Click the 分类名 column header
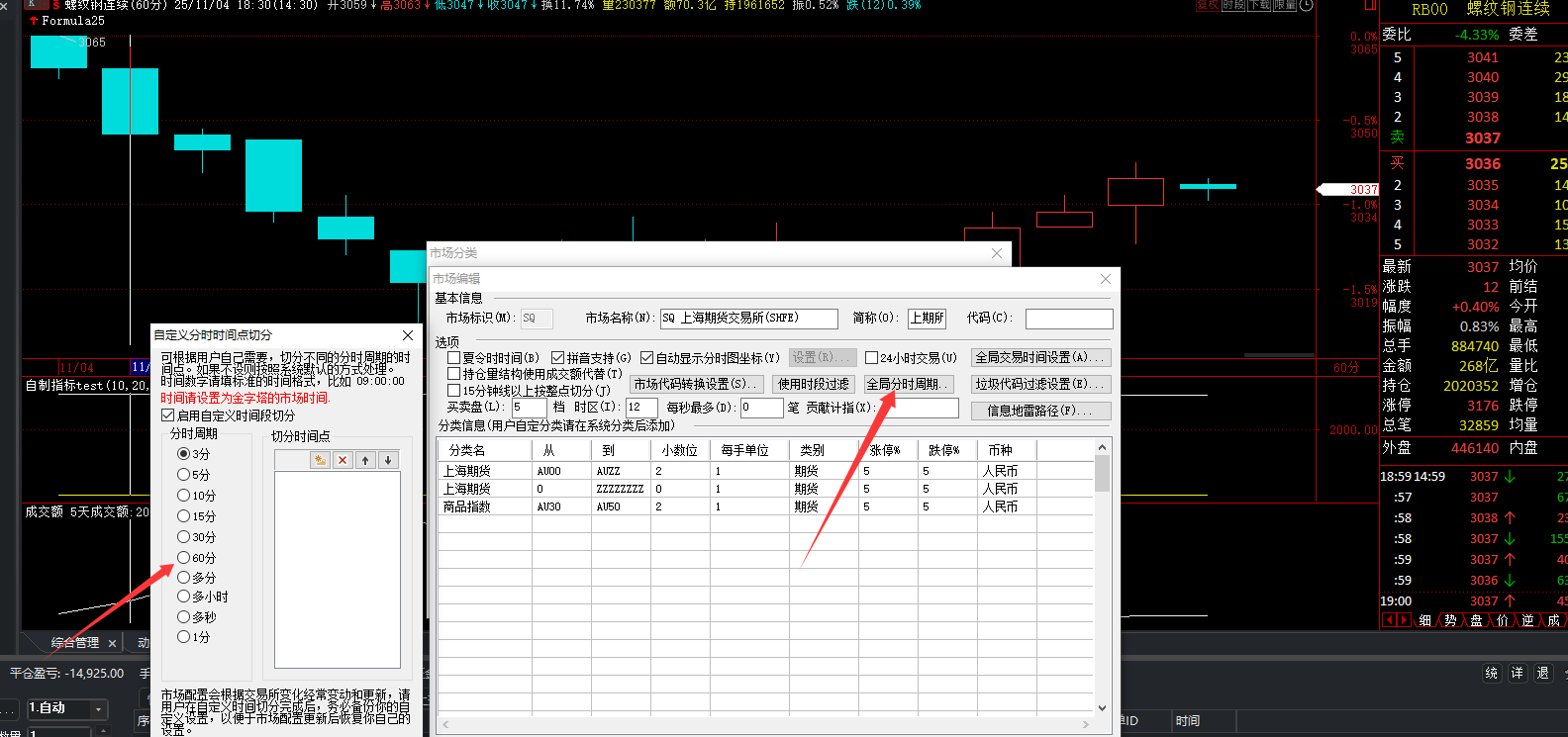This screenshot has width=1568, height=737. (484, 450)
